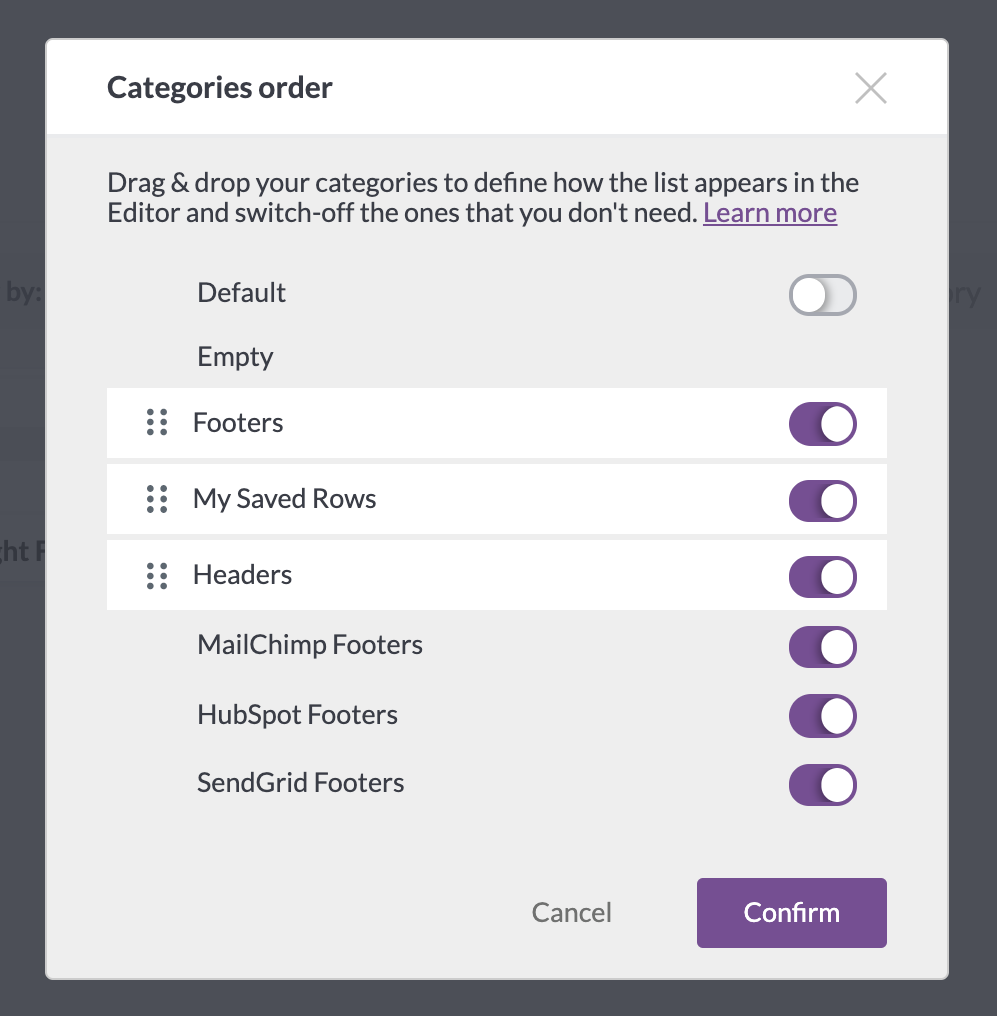Screen dimensions: 997x1016
Task: Confirm the categories order
Action: click(792, 912)
